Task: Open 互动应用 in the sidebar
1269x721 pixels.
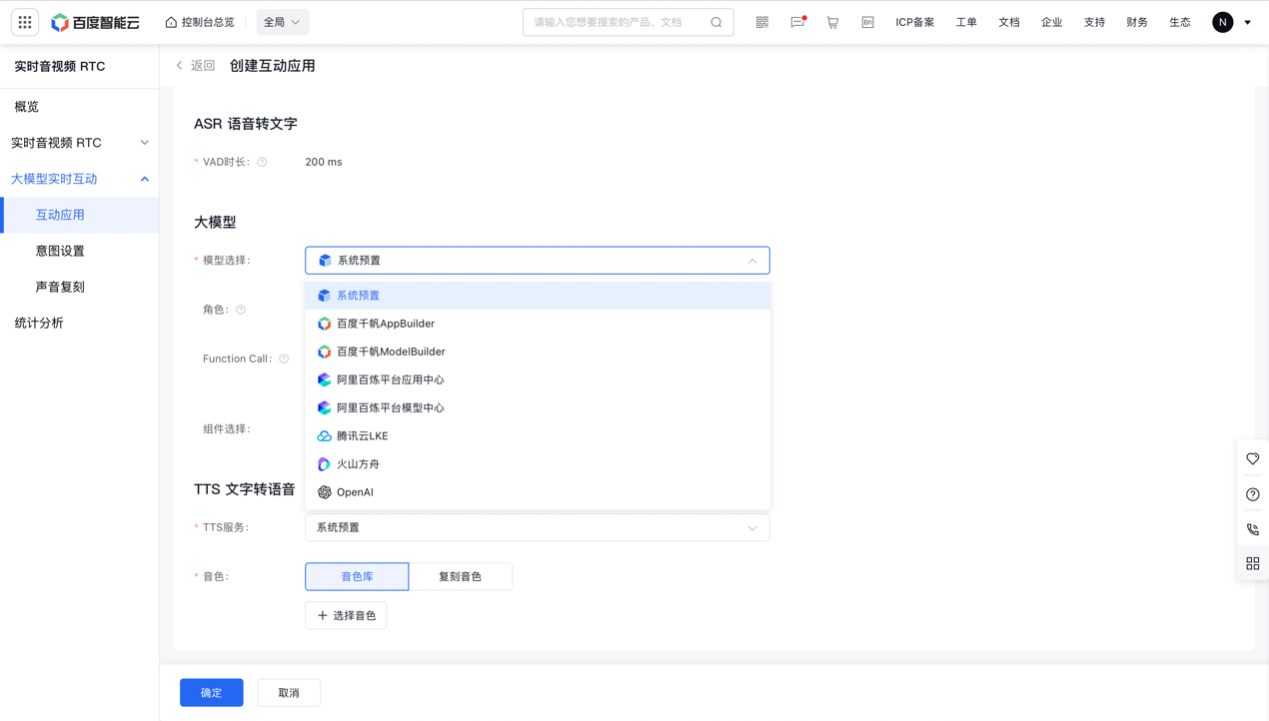Action: [79, 215]
